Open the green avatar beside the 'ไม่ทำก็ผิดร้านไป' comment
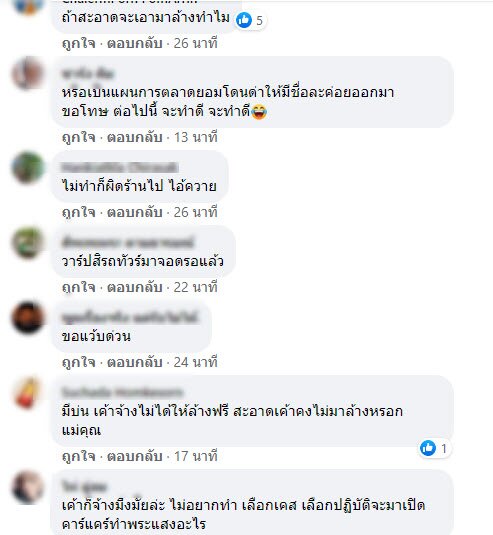This screenshot has width=493, height=535. point(28,168)
